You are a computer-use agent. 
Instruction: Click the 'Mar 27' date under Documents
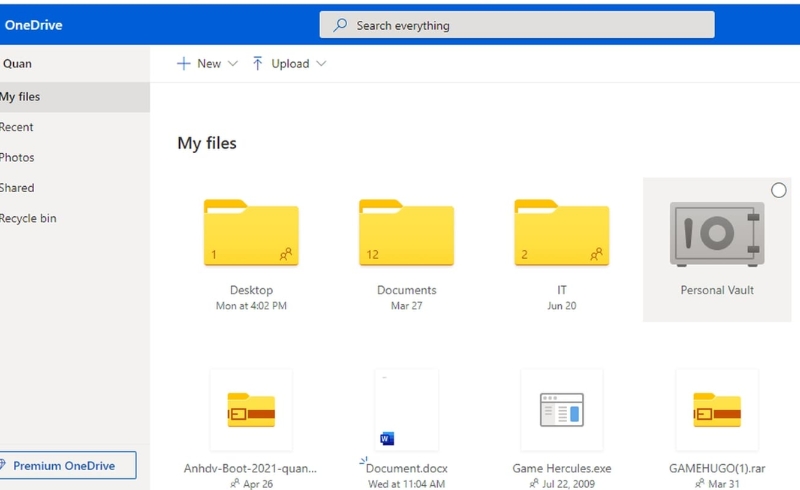coord(407,306)
